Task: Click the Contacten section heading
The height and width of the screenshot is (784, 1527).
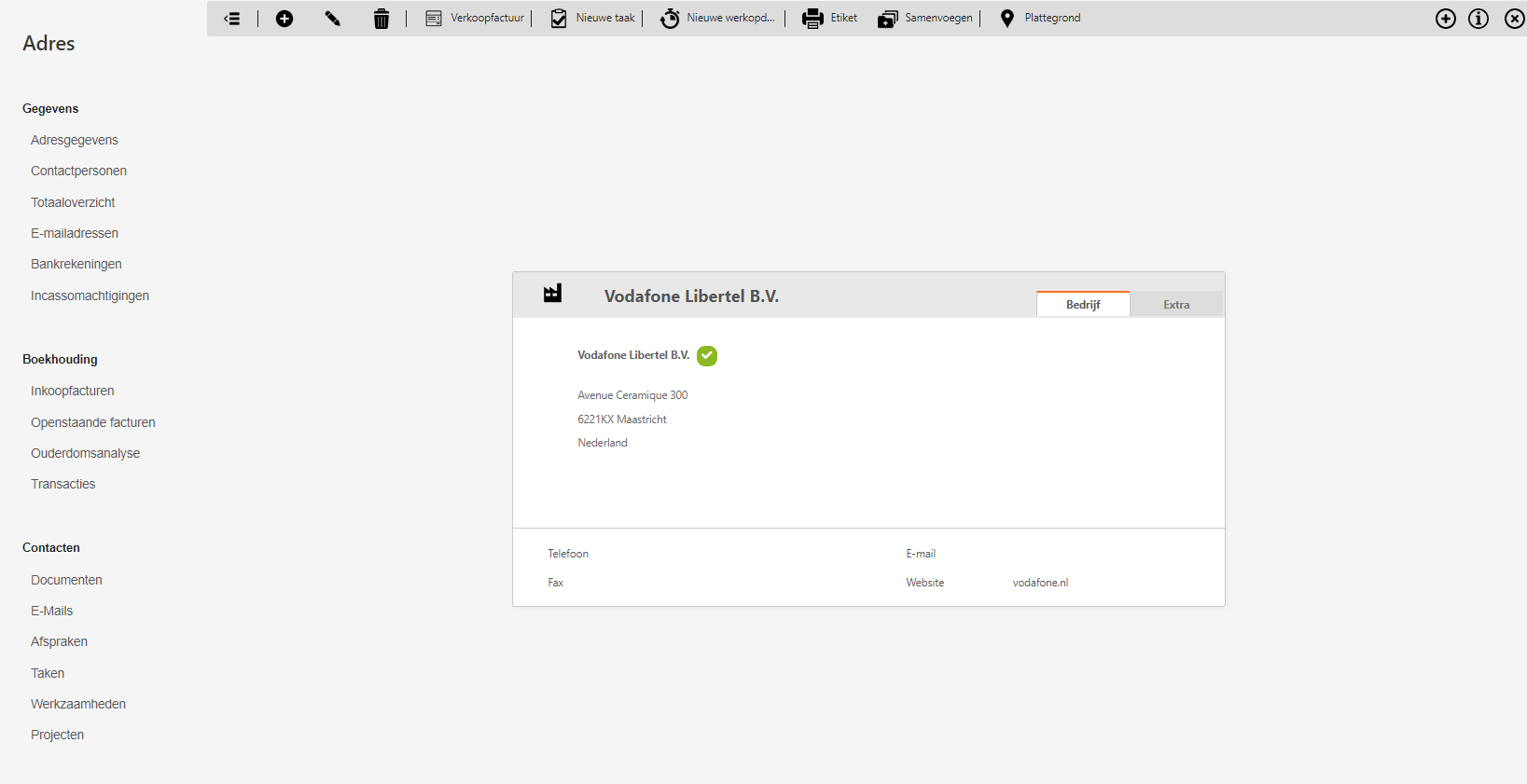Action: click(51, 547)
